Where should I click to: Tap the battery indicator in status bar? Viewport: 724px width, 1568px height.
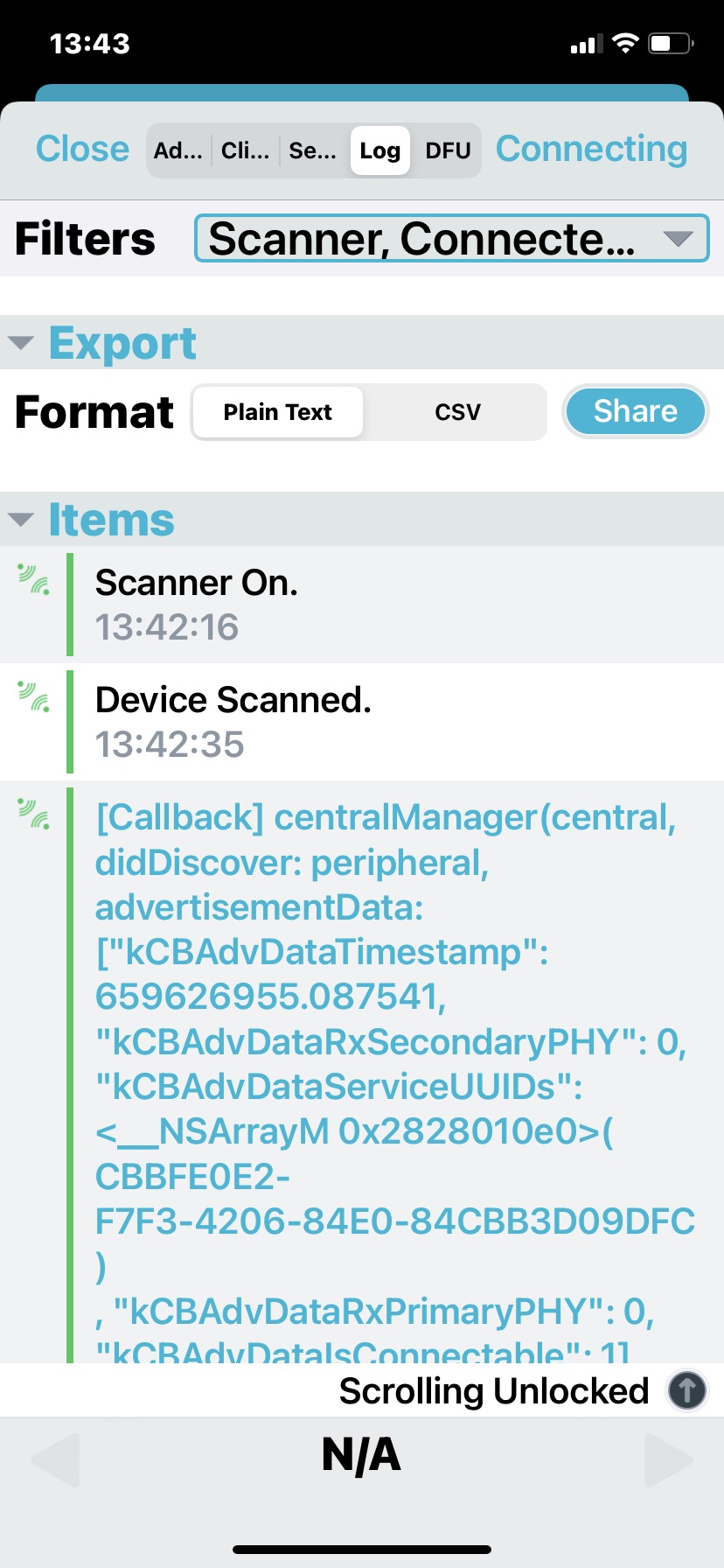click(x=670, y=44)
